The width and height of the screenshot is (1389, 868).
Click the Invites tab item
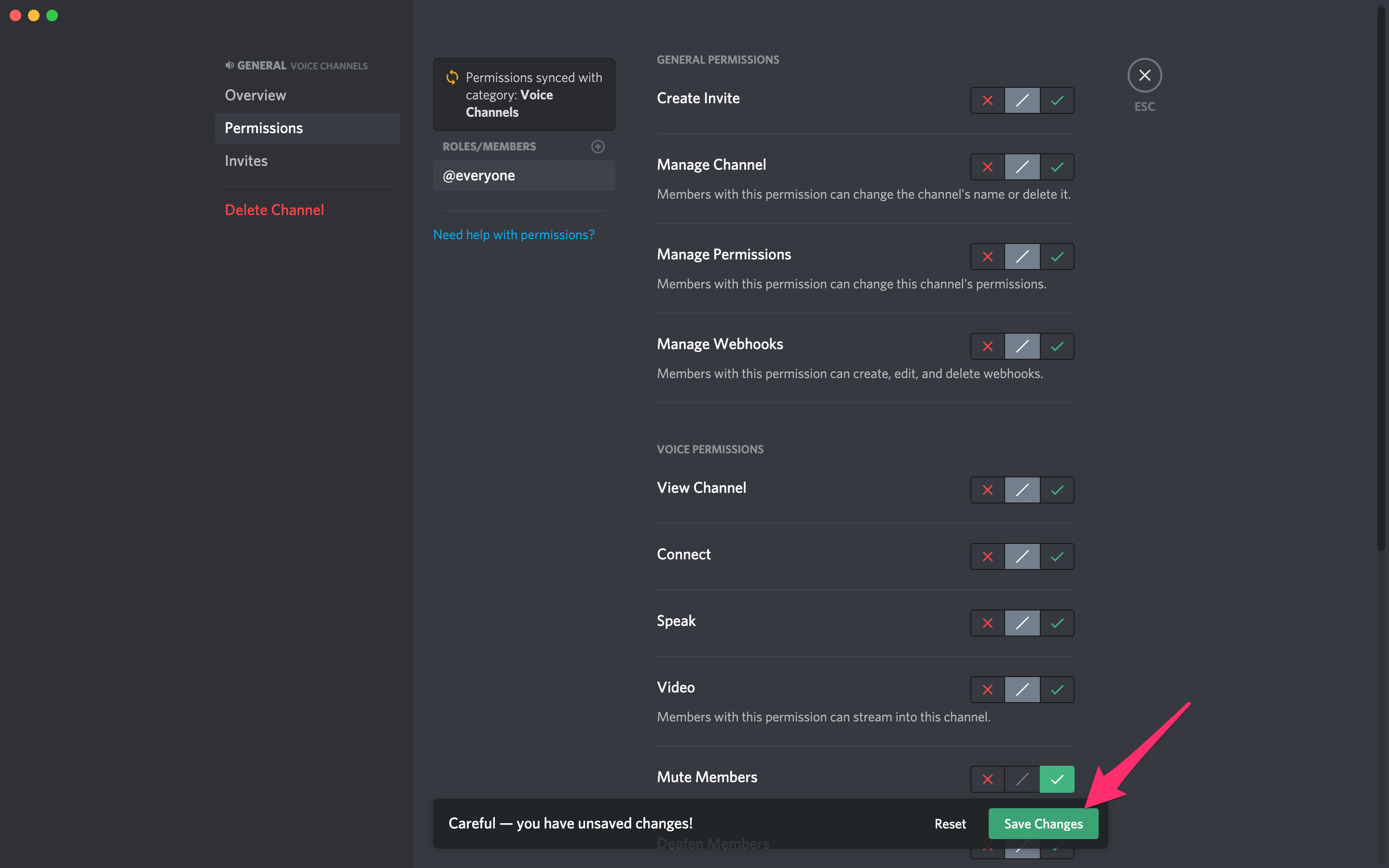246,160
